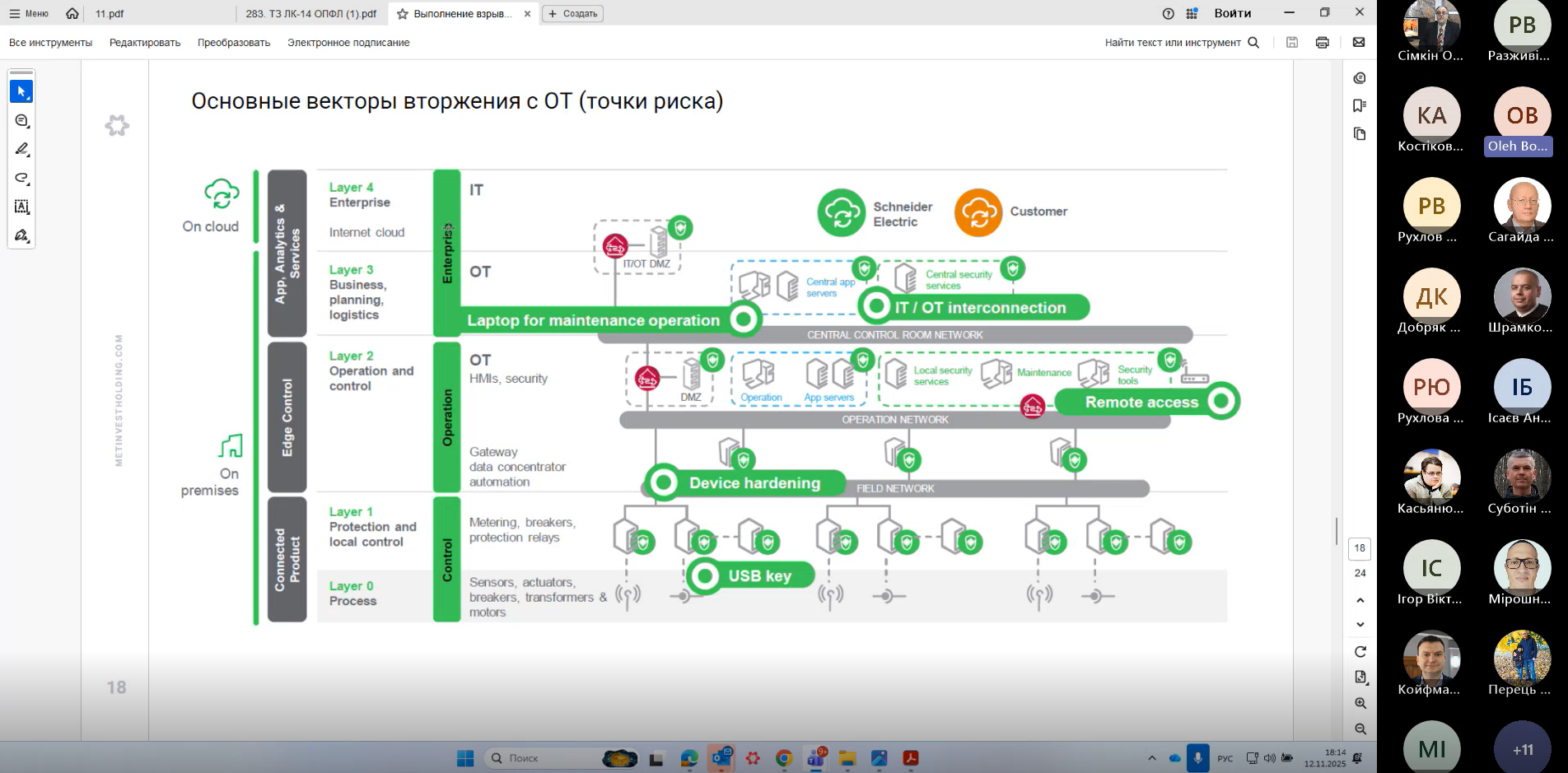This screenshot has width=1568, height=773.
Task: Switch to the 11.pdf tab
Action: (110, 13)
